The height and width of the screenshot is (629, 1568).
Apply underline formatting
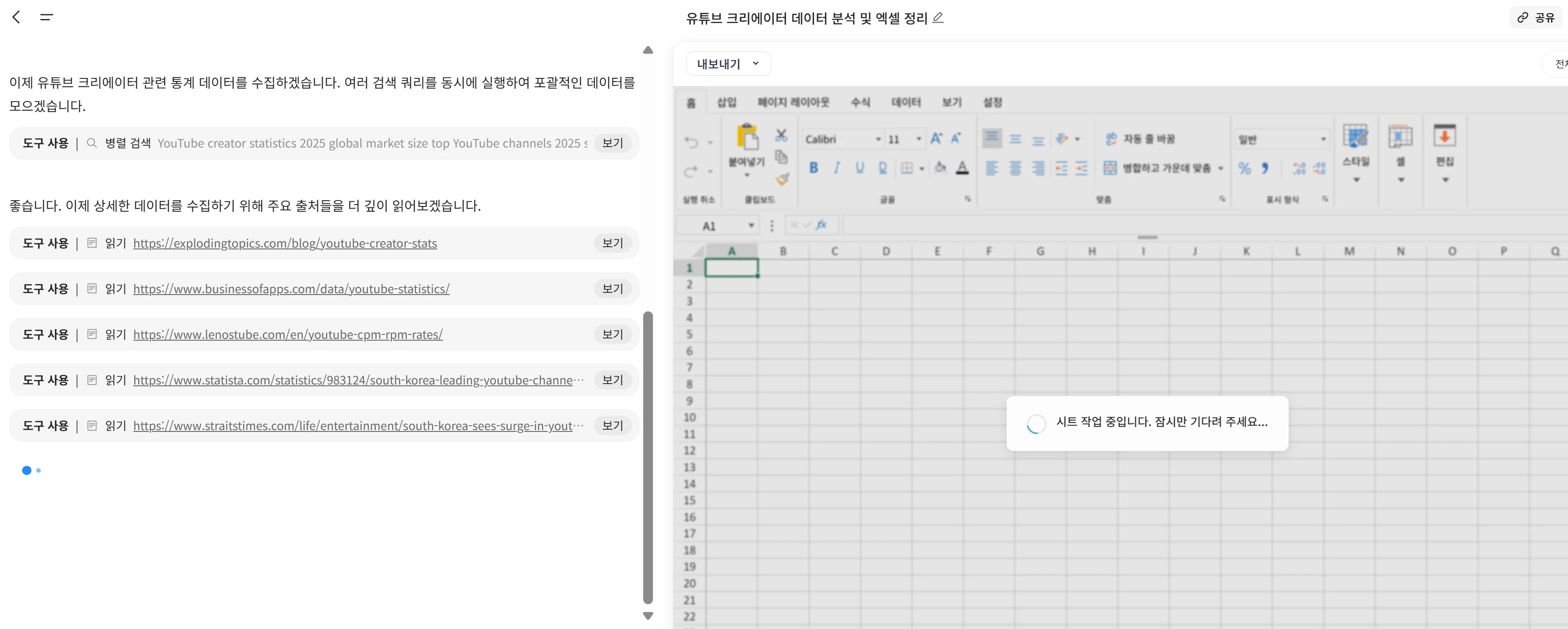(860, 169)
